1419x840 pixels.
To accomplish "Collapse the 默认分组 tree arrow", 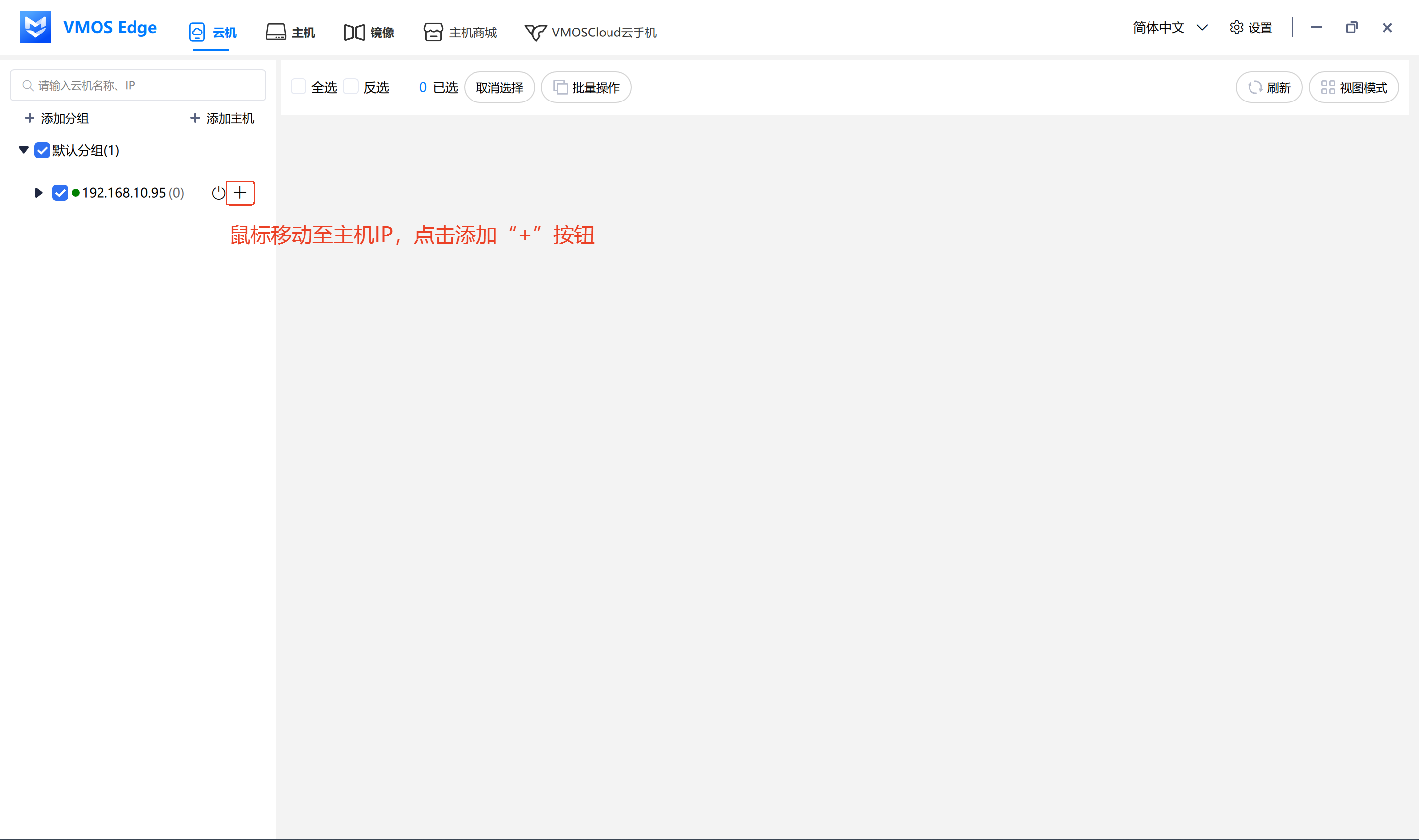I will click(x=24, y=150).
